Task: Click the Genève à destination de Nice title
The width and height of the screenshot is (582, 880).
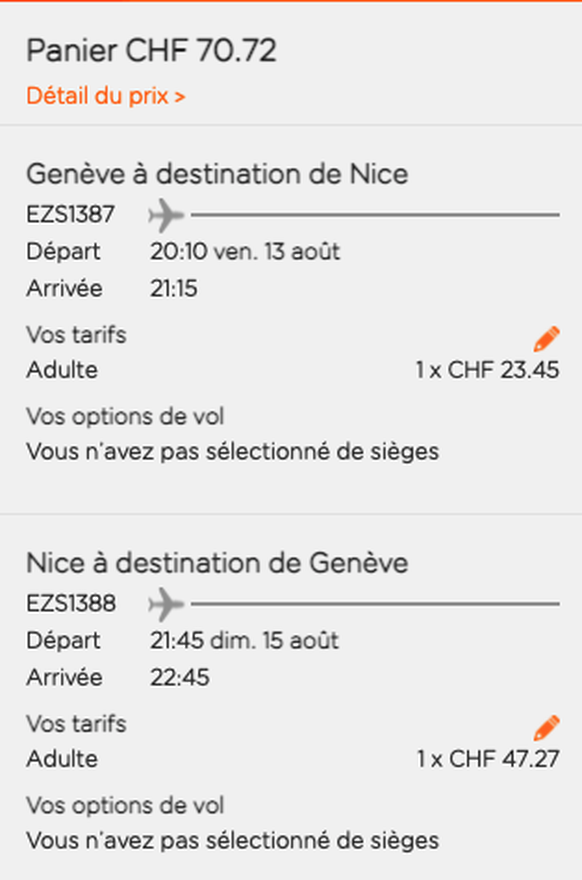Action: [217, 173]
